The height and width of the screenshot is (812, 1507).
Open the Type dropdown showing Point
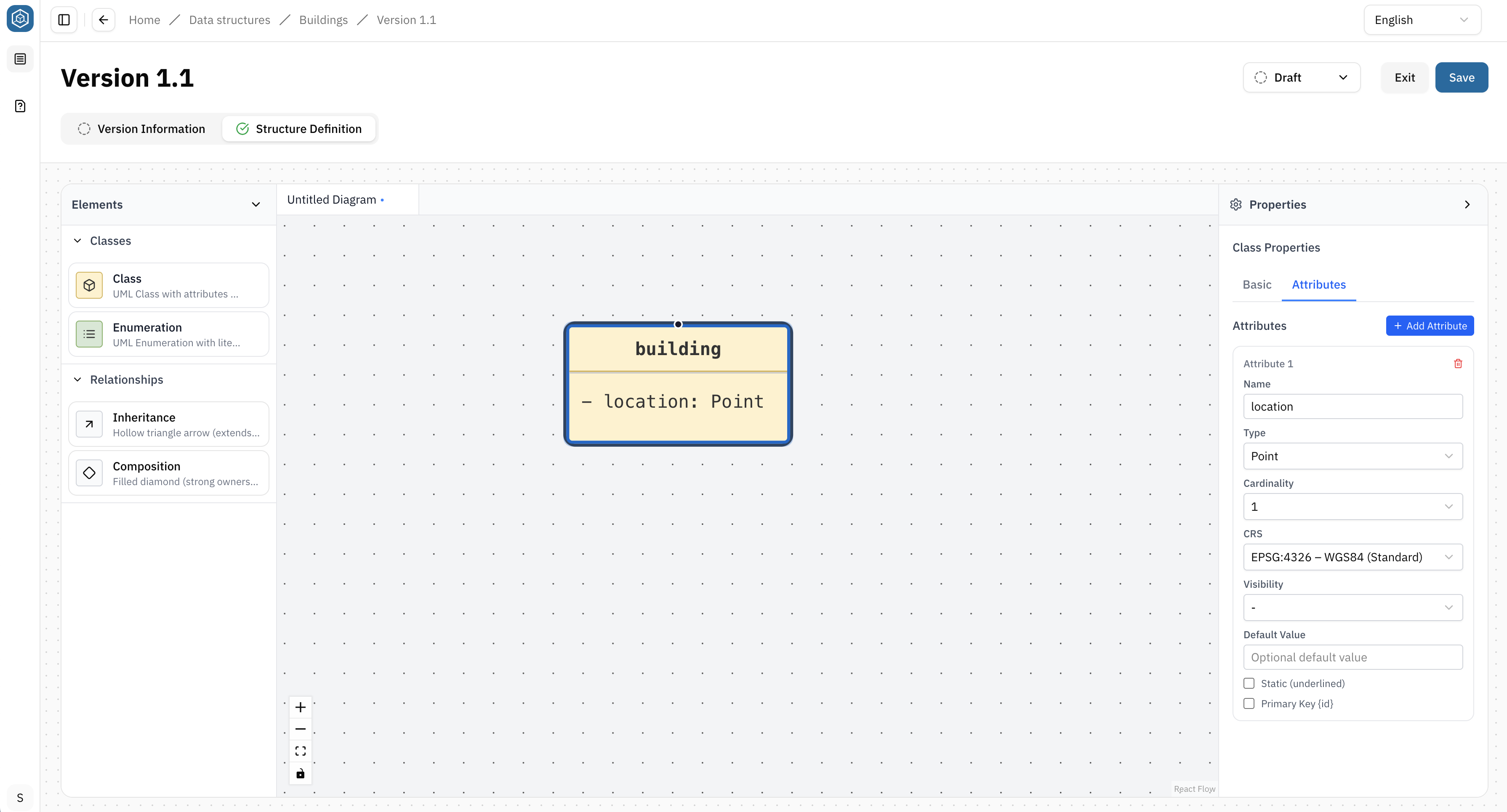coord(1353,456)
